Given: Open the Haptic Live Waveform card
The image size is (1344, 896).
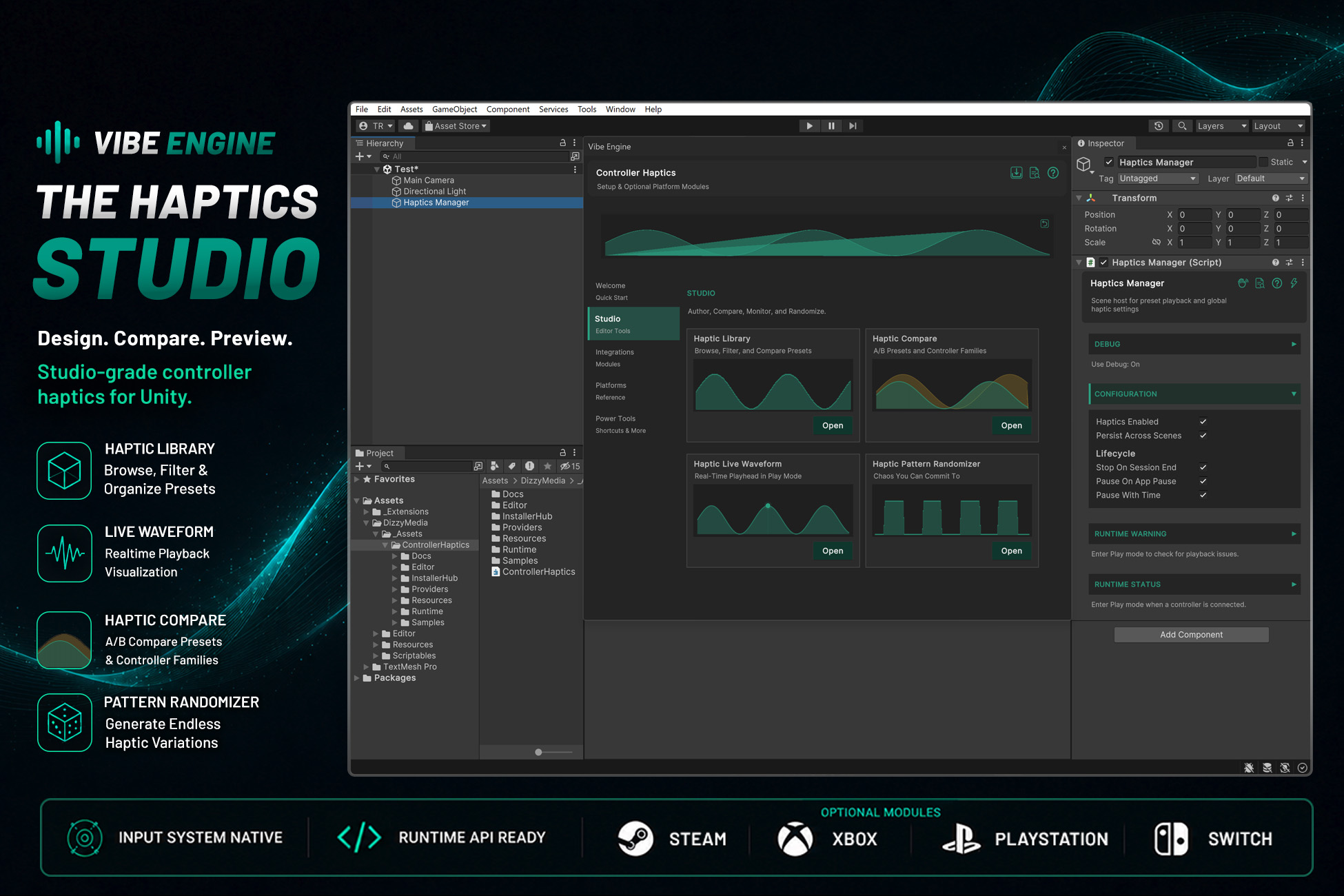Looking at the screenshot, I should point(833,551).
